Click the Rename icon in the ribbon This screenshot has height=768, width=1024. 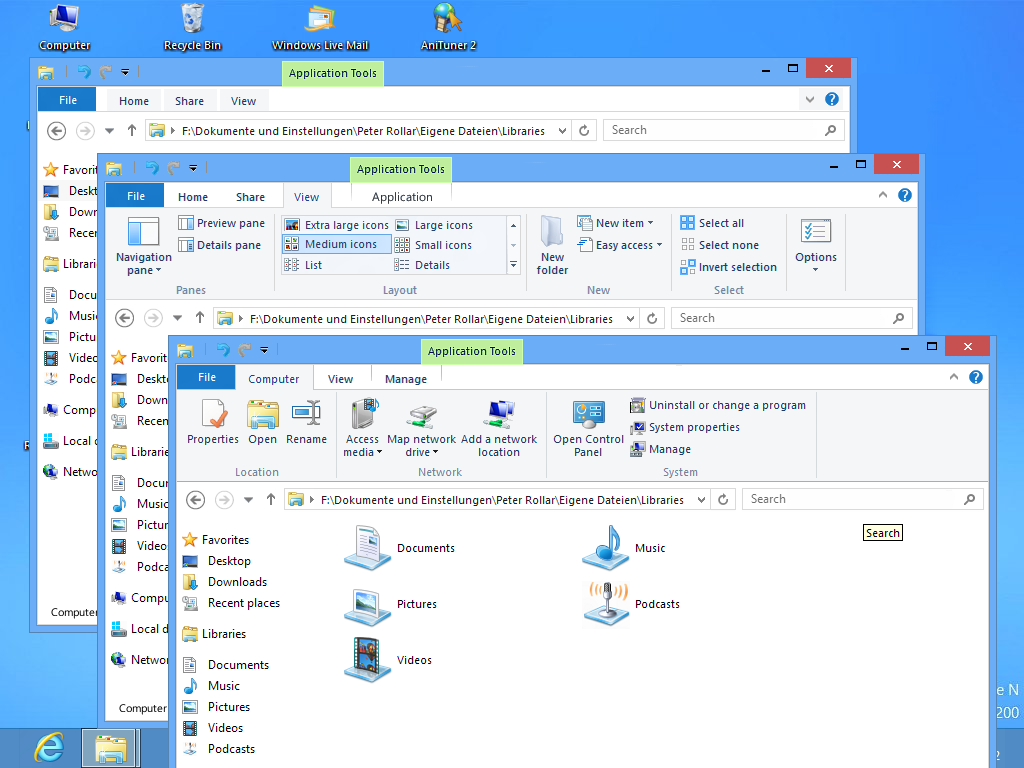click(x=306, y=422)
